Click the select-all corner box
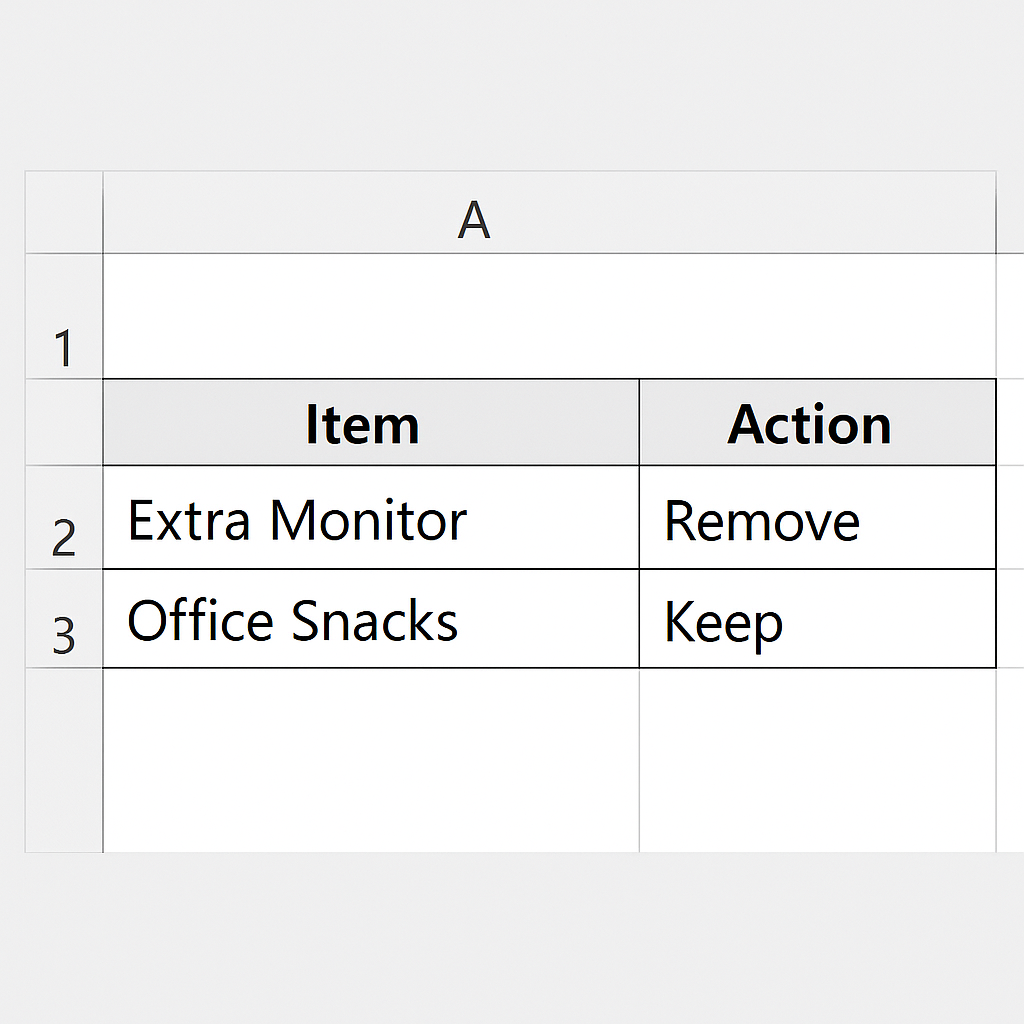1024x1024 pixels. tap(64, 213)
